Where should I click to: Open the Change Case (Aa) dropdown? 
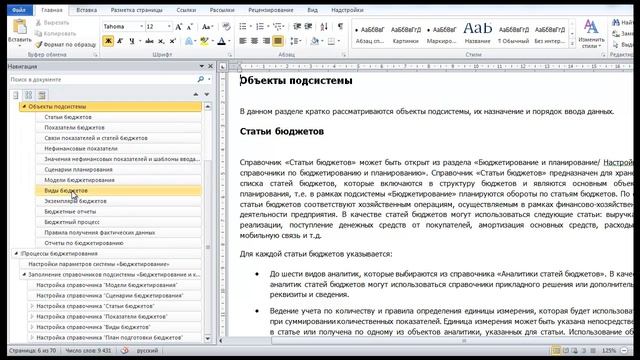[x=207, y=27]
